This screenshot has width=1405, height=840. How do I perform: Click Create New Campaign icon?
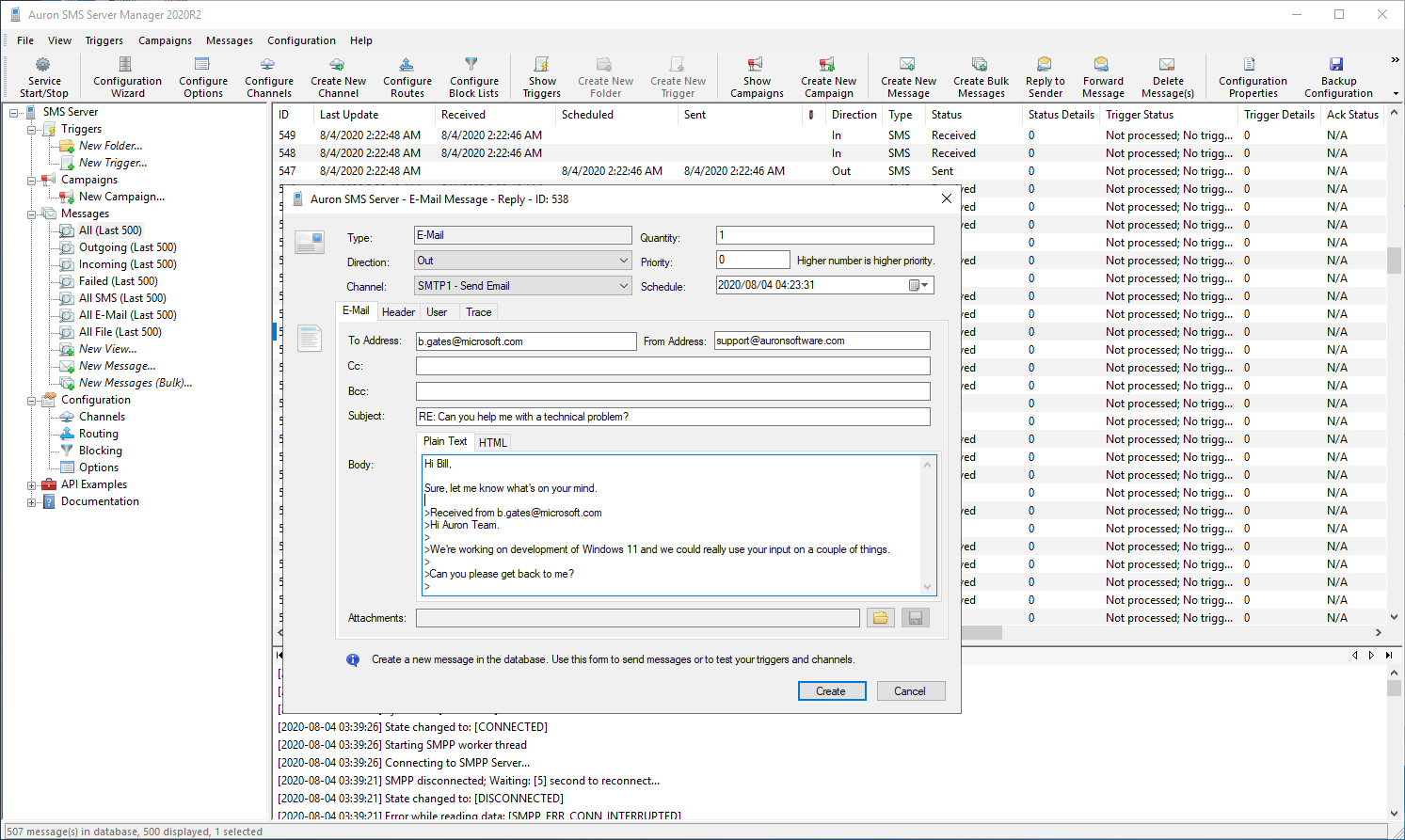[827, 65]
